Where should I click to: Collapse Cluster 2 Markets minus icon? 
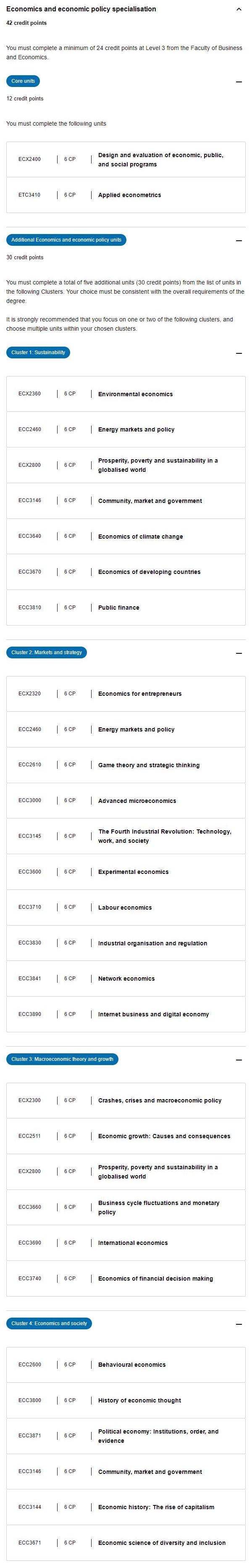coord(239,653)
